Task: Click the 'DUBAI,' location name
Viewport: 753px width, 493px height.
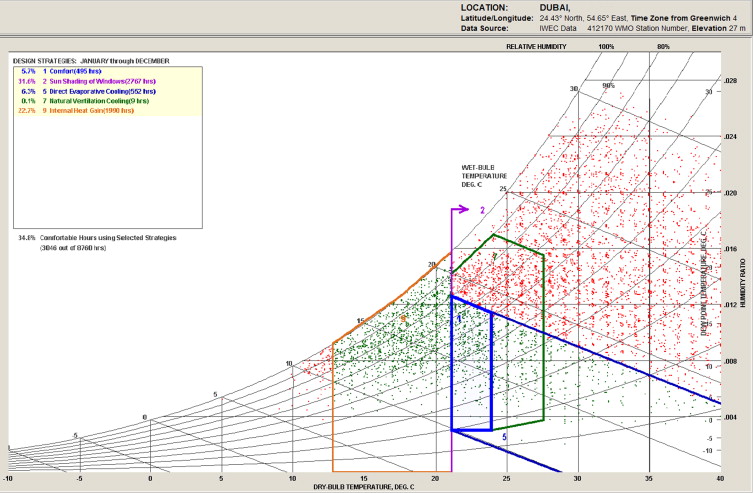Action: click(555, 8)
